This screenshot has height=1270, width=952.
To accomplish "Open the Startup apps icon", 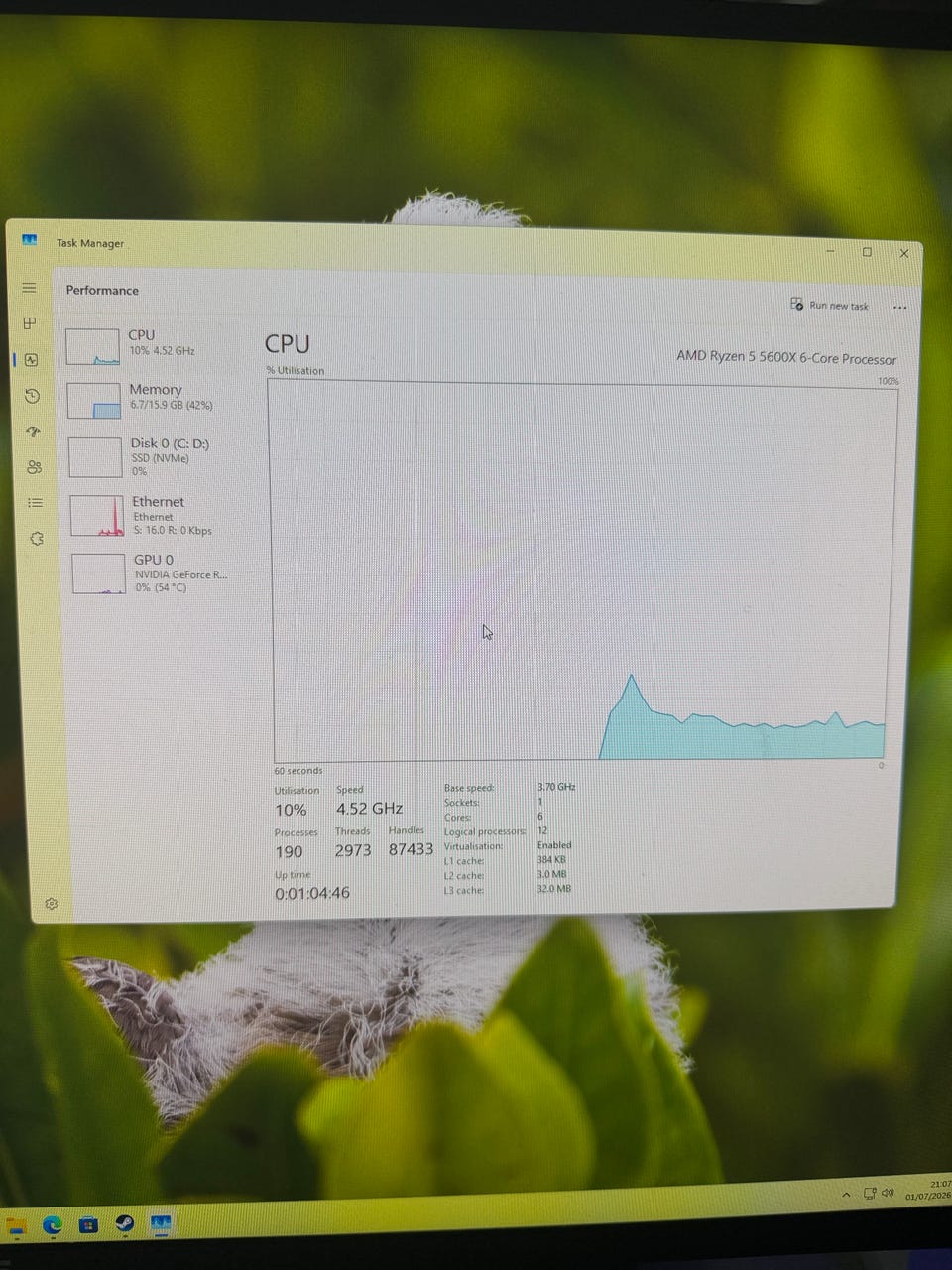I will (x=33, y=432).
